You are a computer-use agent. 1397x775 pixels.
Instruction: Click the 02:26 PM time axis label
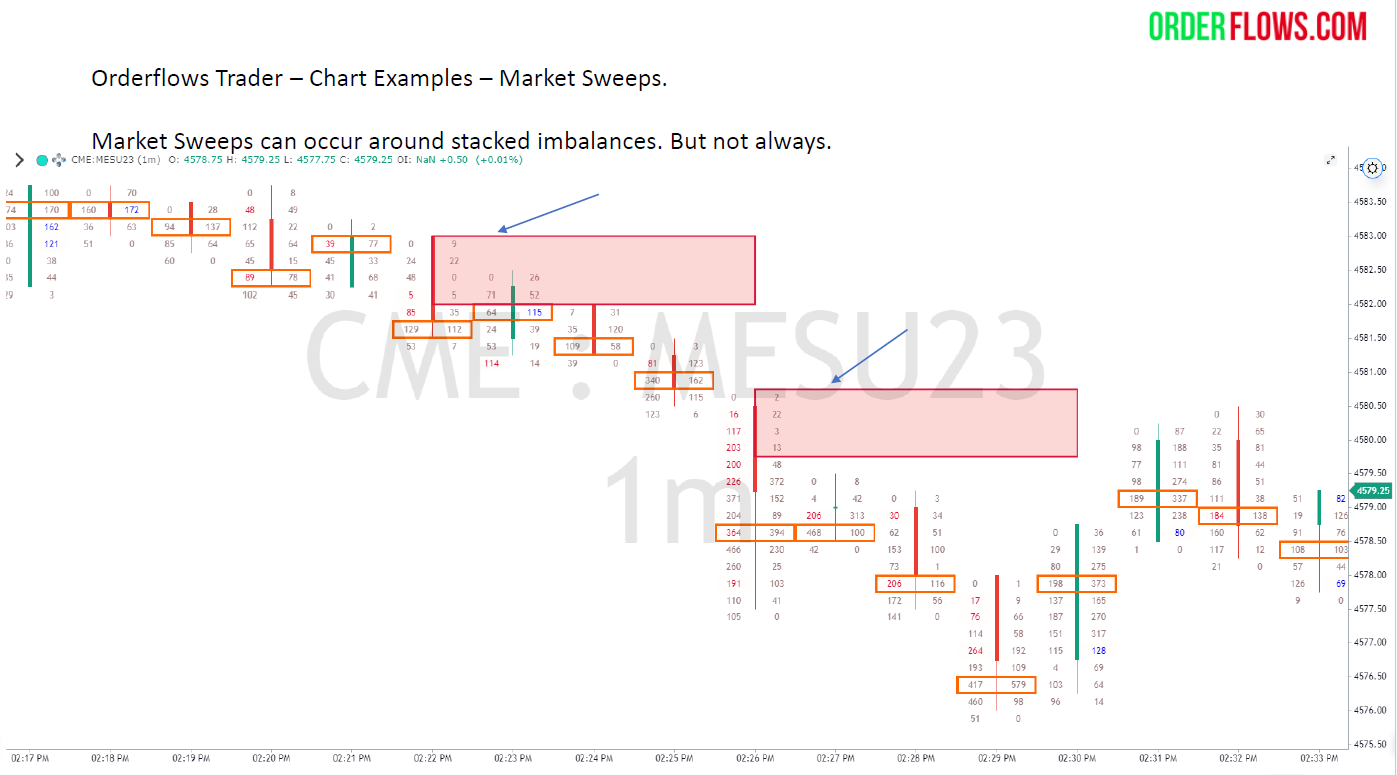755,759
